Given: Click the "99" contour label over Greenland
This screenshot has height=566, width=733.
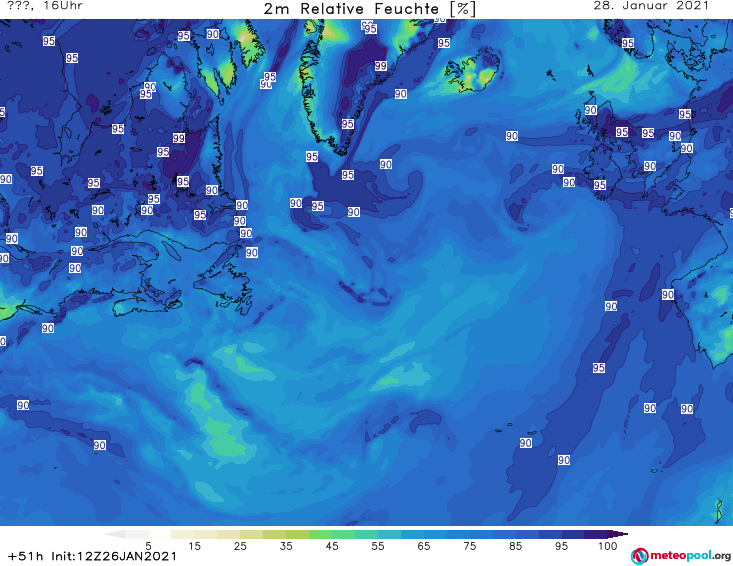Looking at the screenshot, I should click(381, 66).
